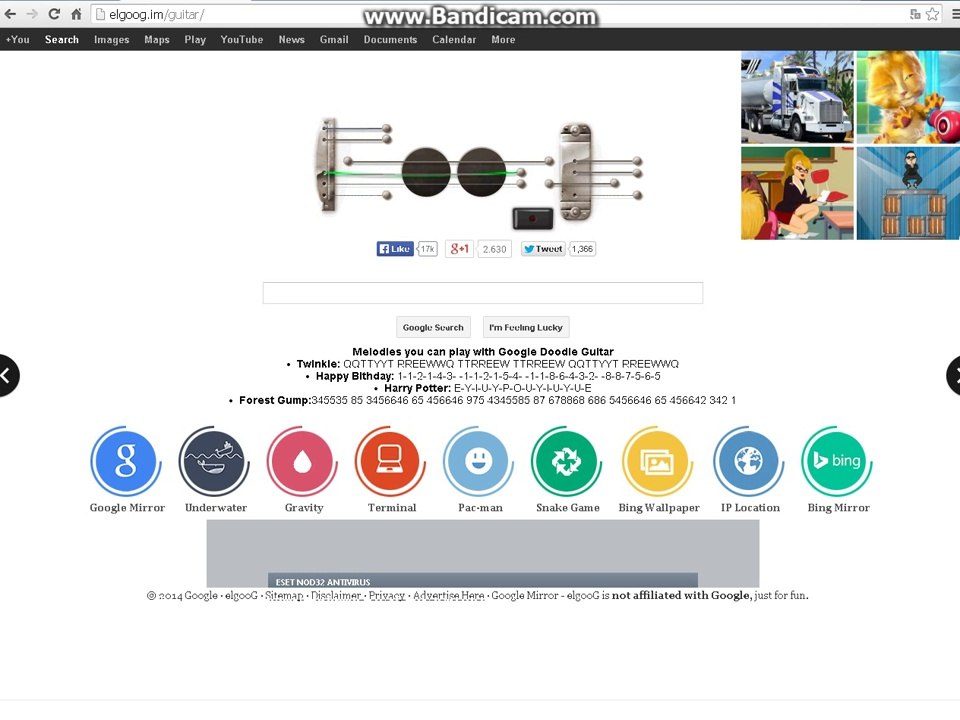The height and width of the screenshot is (720, 960).
Task: Open the orange cat game thumbnail
Action: coord(908,97)
